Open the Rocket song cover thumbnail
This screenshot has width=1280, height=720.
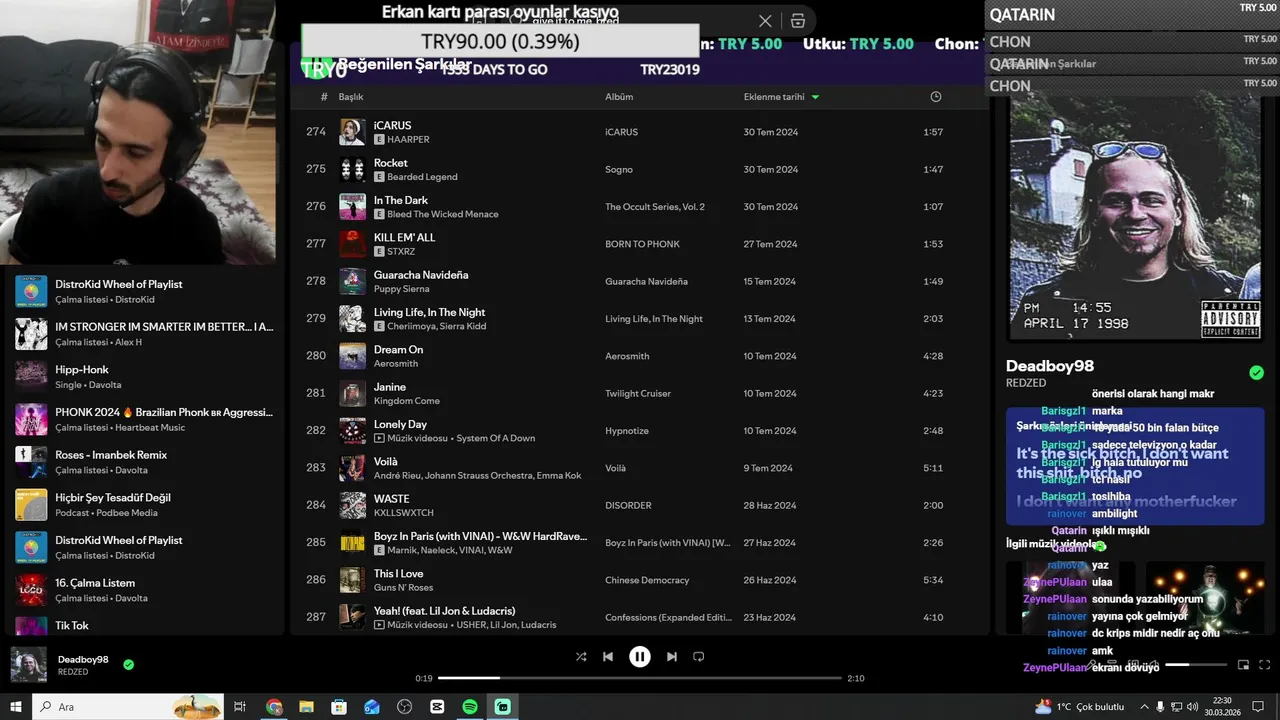click(x=352, y=169)
